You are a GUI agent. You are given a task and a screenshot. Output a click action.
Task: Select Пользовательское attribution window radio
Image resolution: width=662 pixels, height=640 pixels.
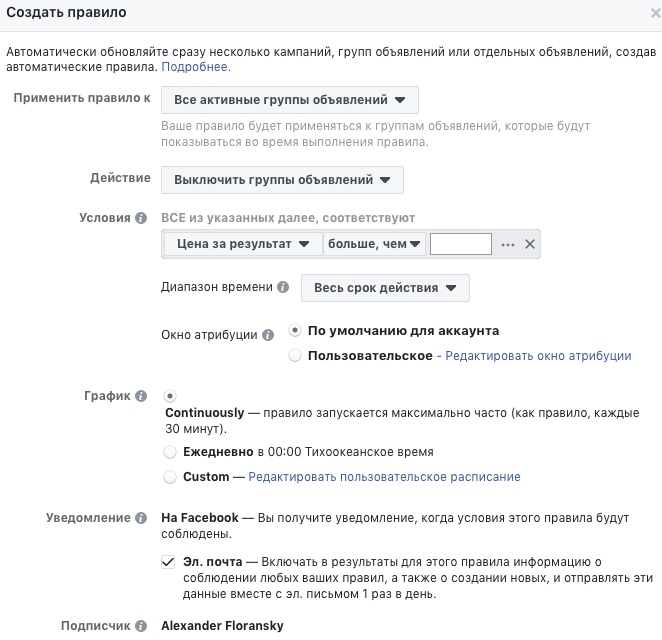pyautogui.click(x=295, y=355)
